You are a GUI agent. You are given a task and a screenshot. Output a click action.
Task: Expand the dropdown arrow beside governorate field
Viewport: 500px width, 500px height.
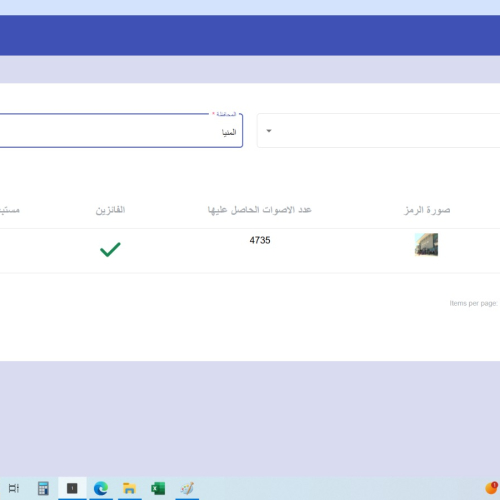pos(269,131)
